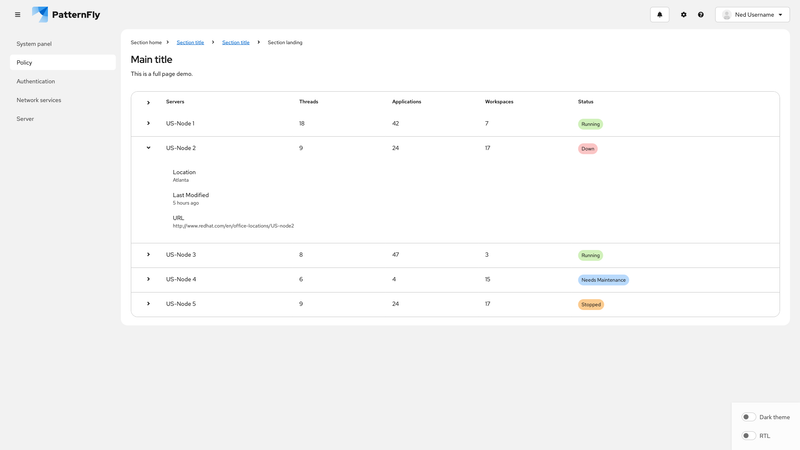Open the Ned Username dropdown
Viewport: 800px width, 450px height.
pyautogui.click(x=753, y=15)
